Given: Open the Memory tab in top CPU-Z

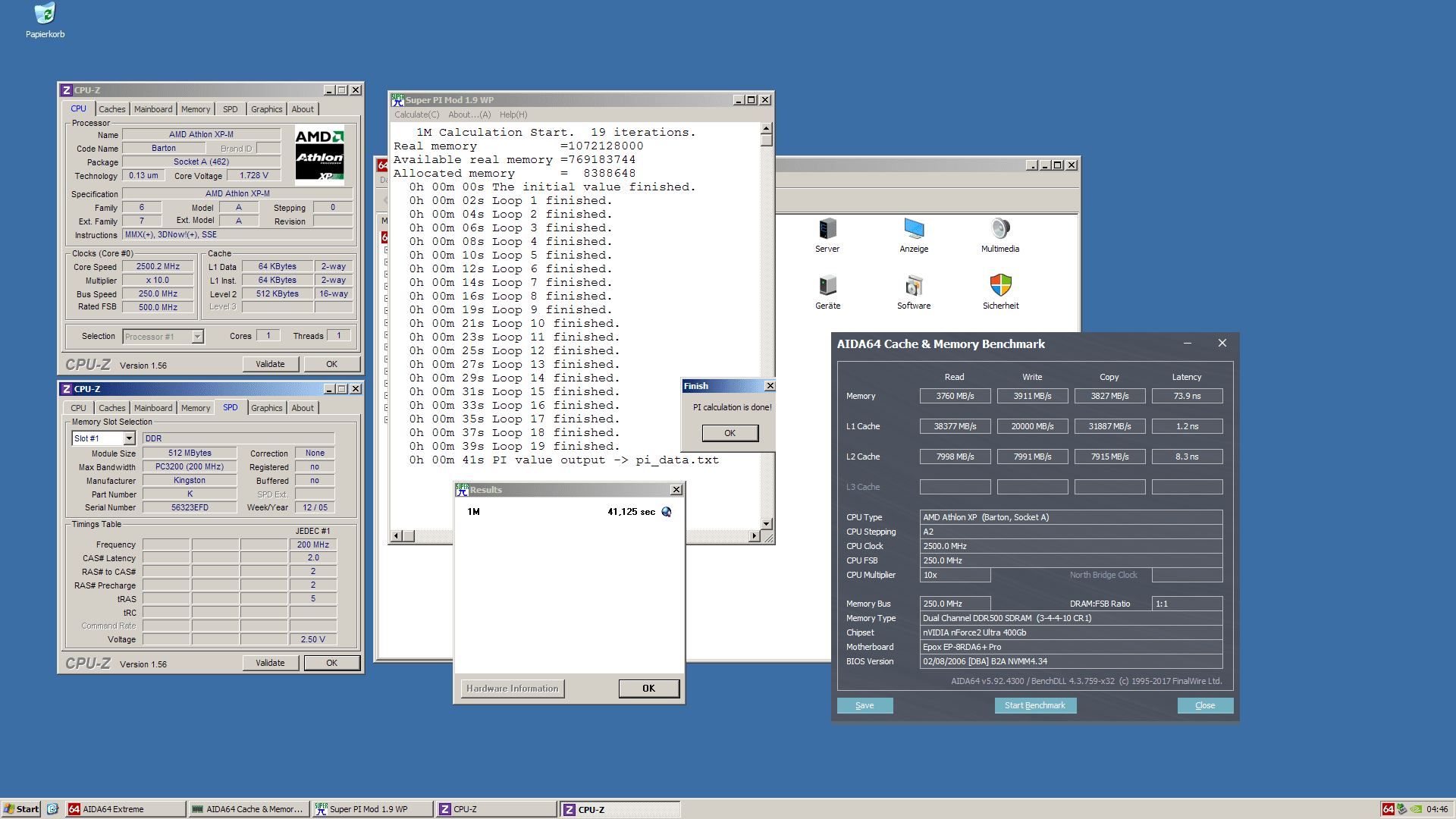Looking at the screenshot, I should point(196,109).
